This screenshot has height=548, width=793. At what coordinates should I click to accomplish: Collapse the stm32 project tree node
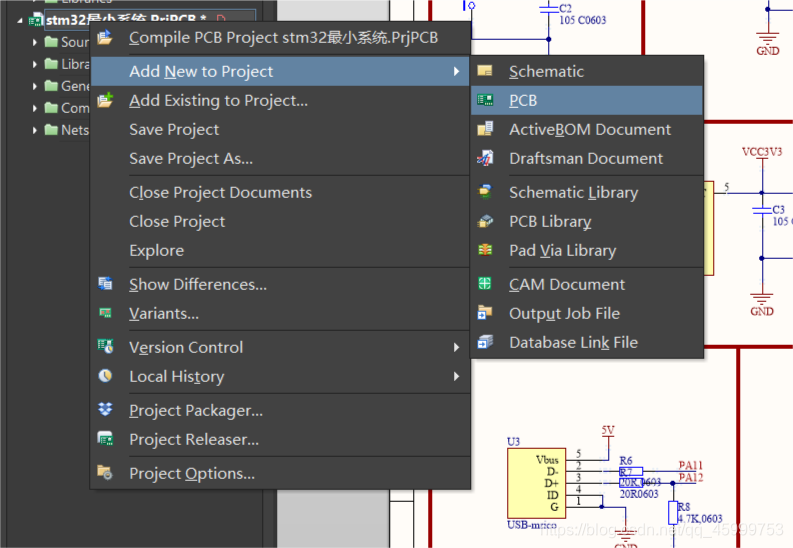[x=20, y=19]
